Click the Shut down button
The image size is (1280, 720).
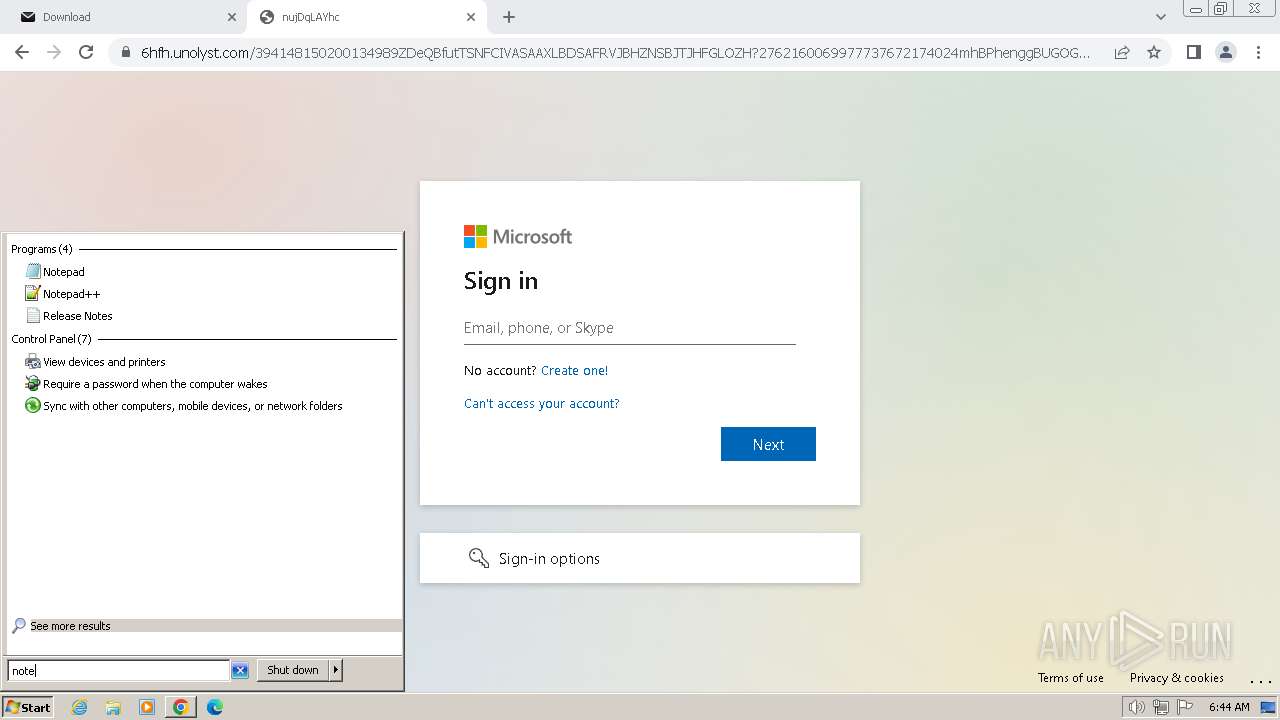click(293, 670)
